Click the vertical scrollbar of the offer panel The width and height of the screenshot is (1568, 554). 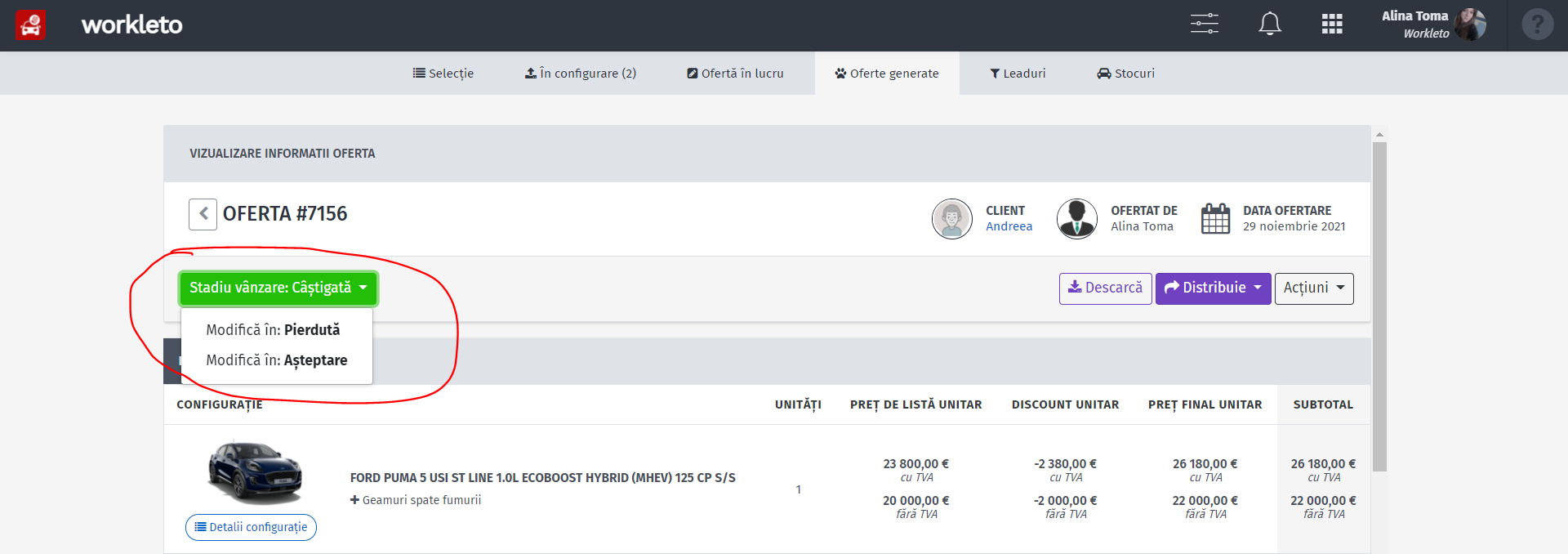(x=1379, y=306)
